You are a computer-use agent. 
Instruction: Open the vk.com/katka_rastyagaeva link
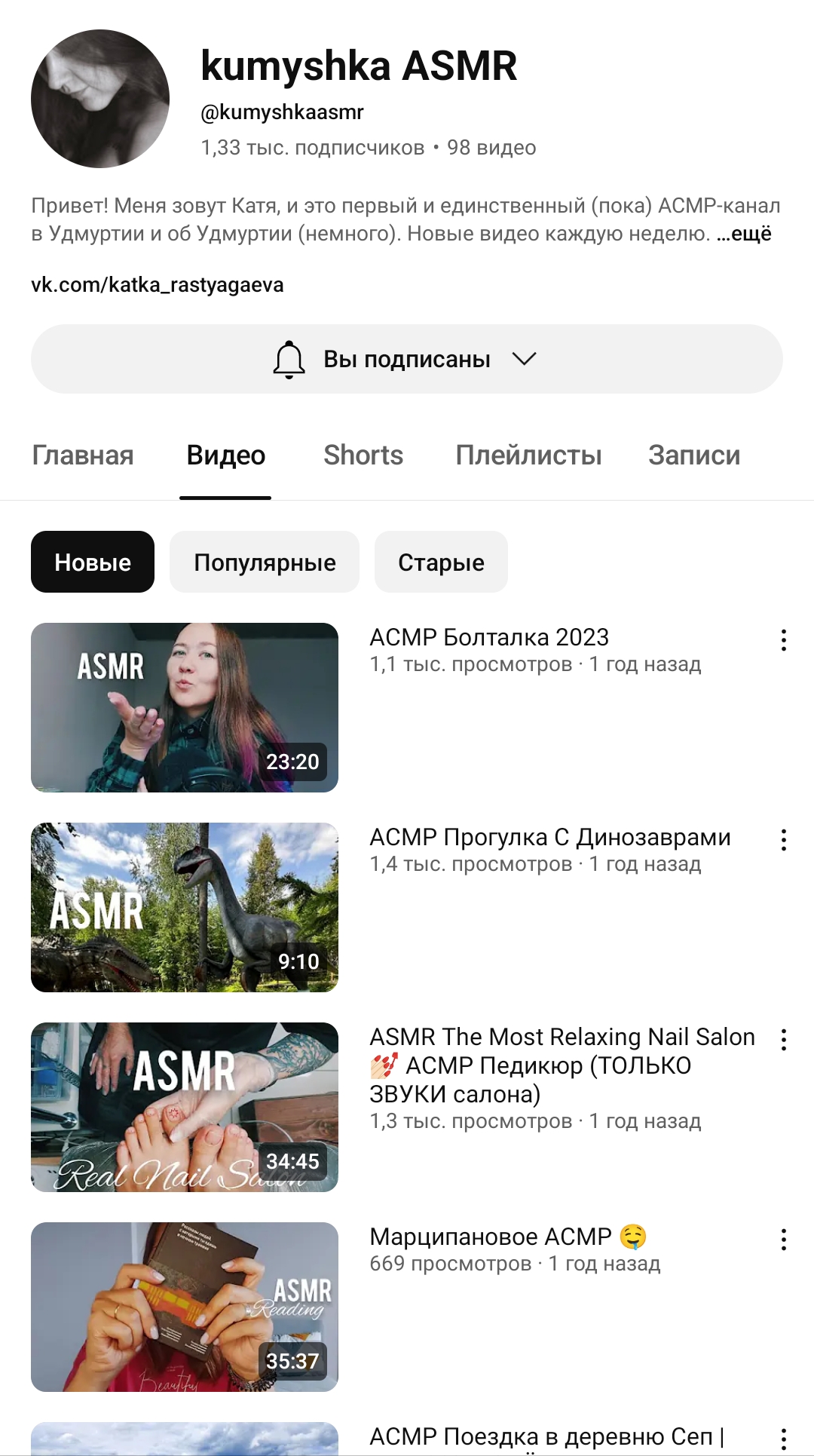click(158, 285)
